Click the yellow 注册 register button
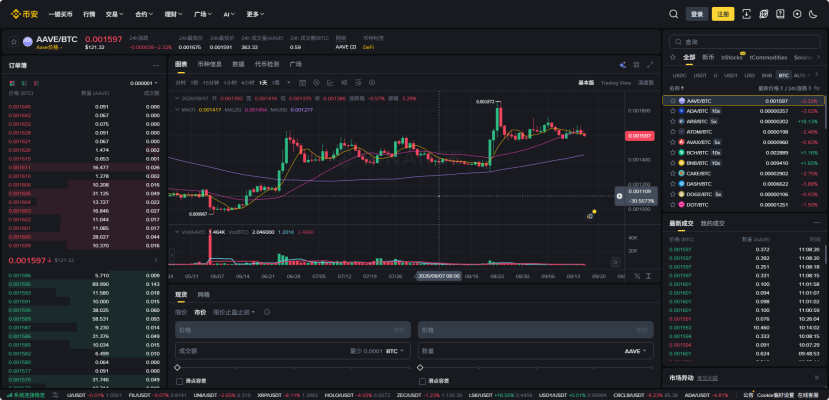Viewport: 829px width, 400px height. (723, 14)
